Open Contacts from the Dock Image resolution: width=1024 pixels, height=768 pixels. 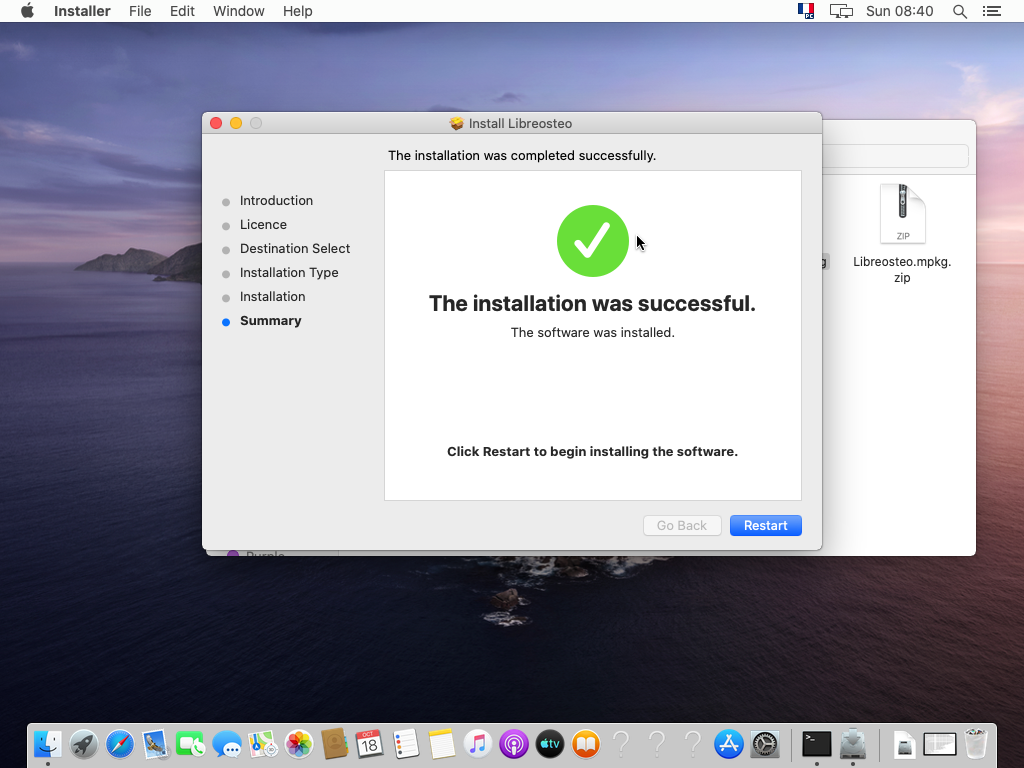point(334,744)
